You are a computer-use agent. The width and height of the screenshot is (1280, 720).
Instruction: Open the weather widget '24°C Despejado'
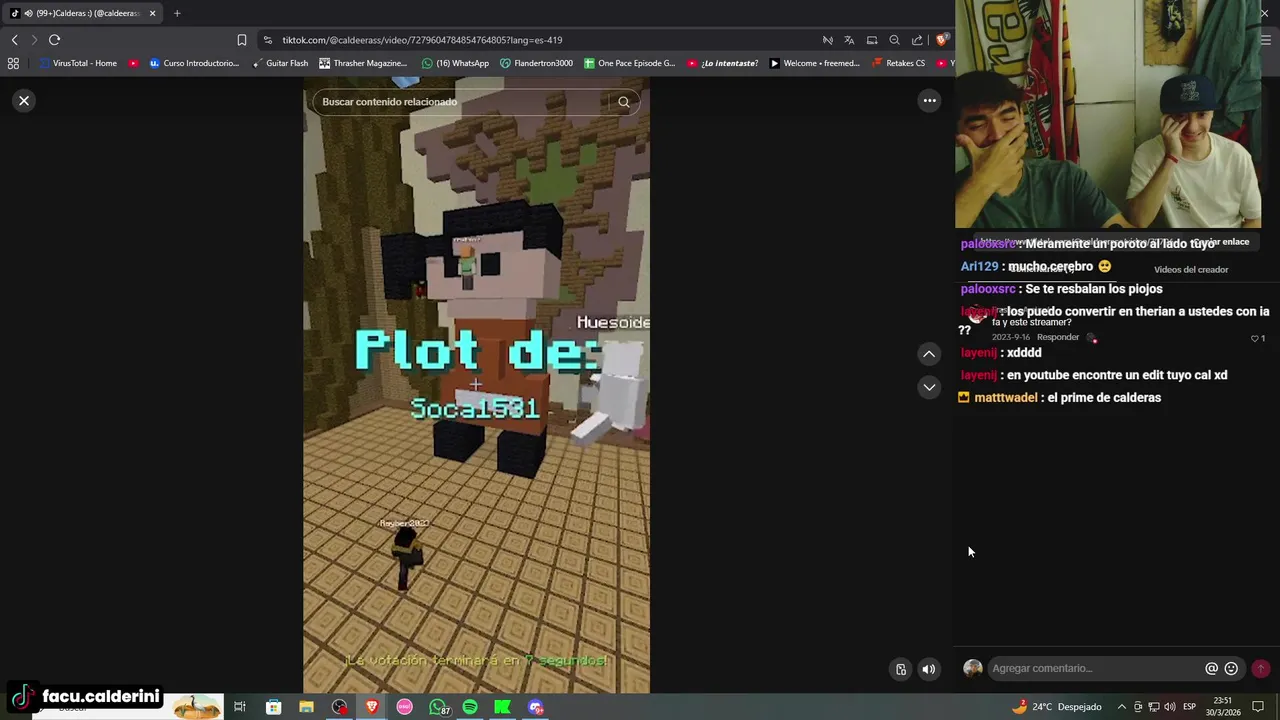click(x=1056, y=707)
